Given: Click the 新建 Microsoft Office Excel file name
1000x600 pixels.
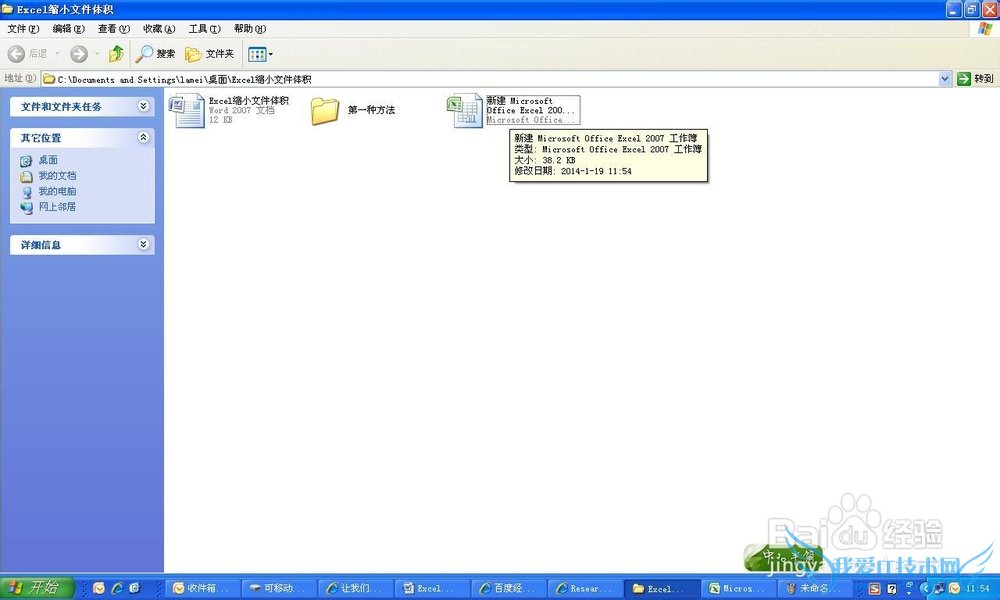Looking at the screenshot, I should [x=533, y=105].
